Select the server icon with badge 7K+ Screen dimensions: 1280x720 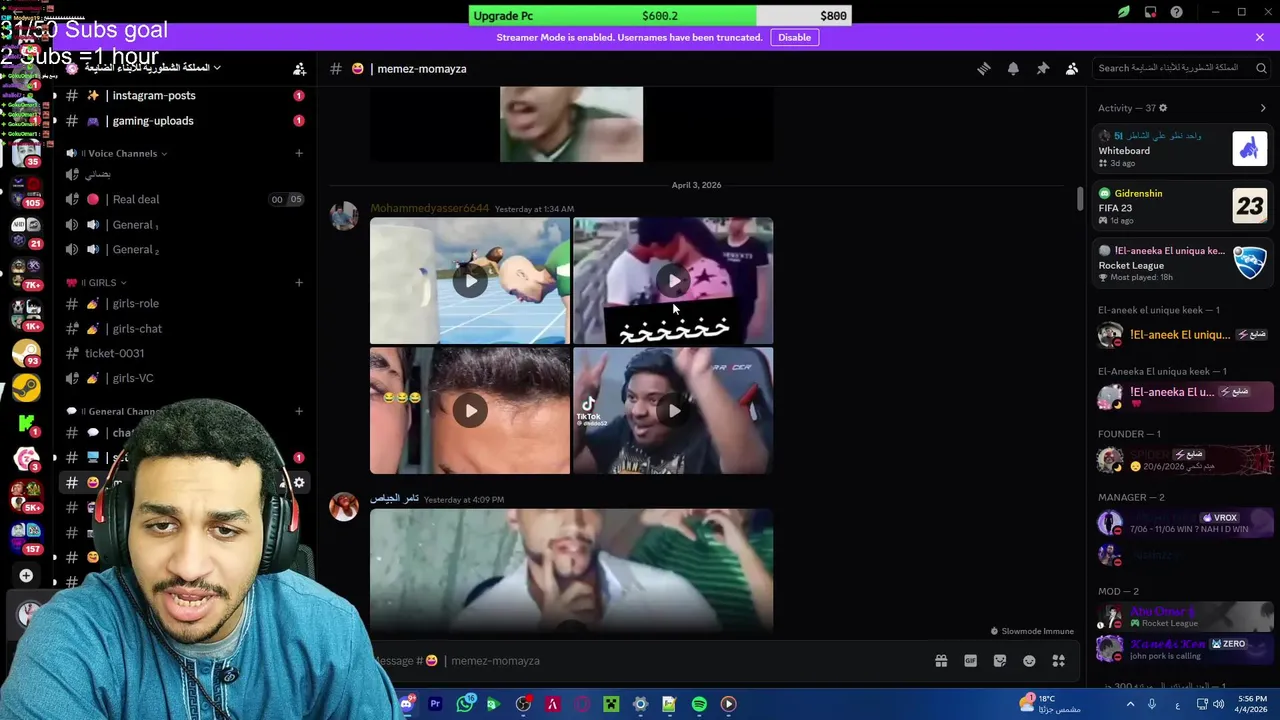click(26, 272)
